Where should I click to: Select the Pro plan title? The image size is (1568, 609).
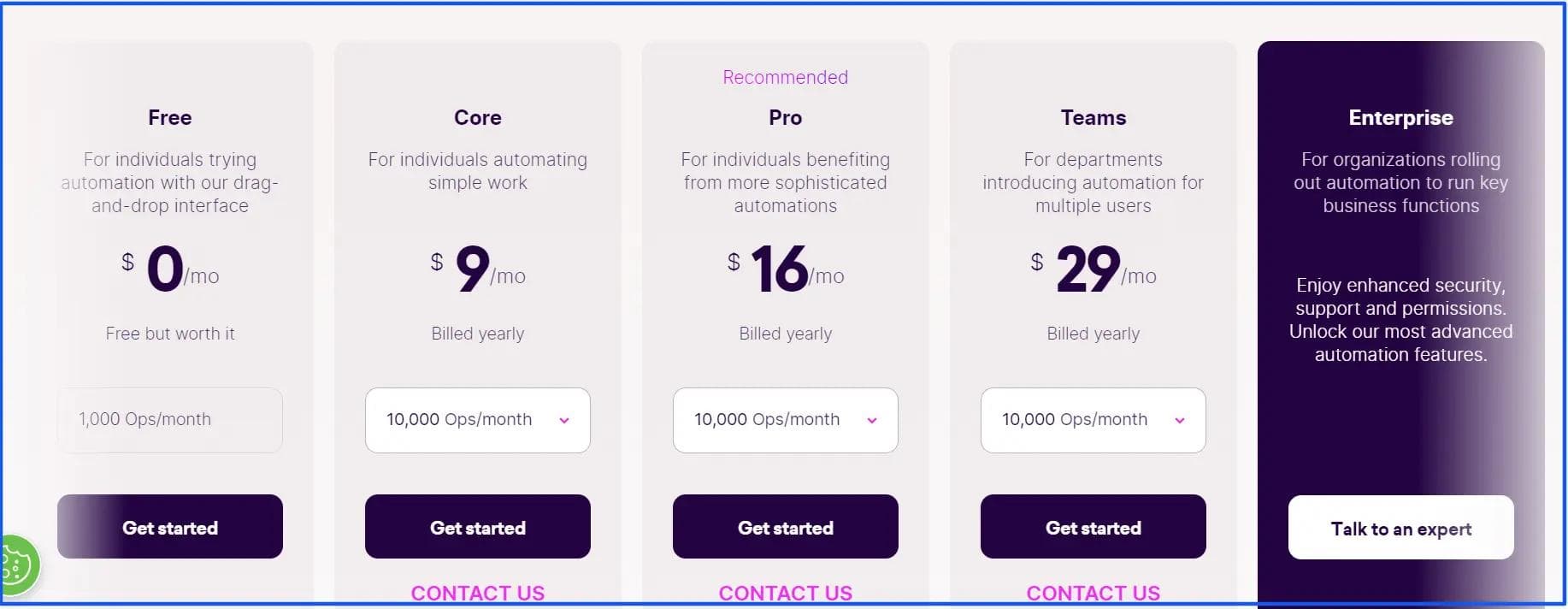tap(786, 117)
